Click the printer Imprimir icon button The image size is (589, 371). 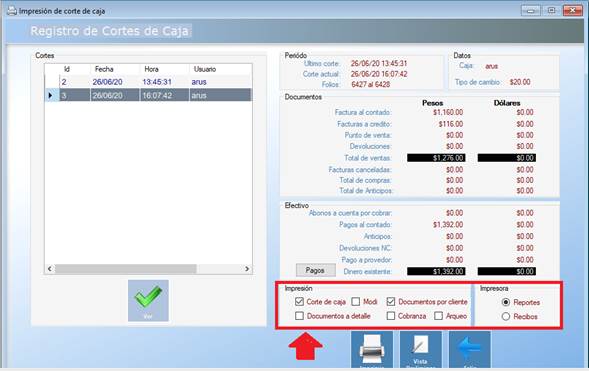[372, 350]
